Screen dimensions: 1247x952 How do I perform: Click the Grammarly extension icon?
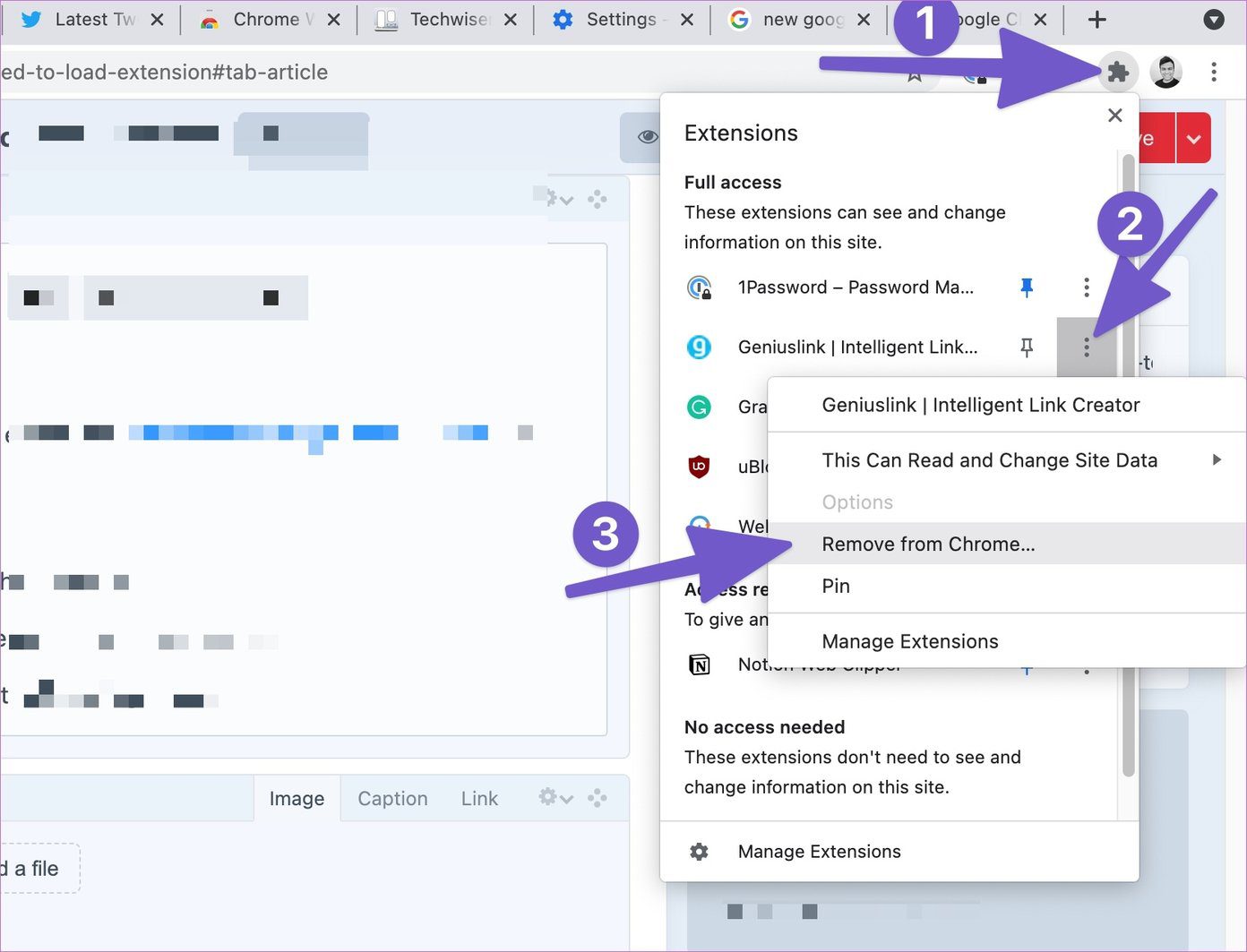699,407
